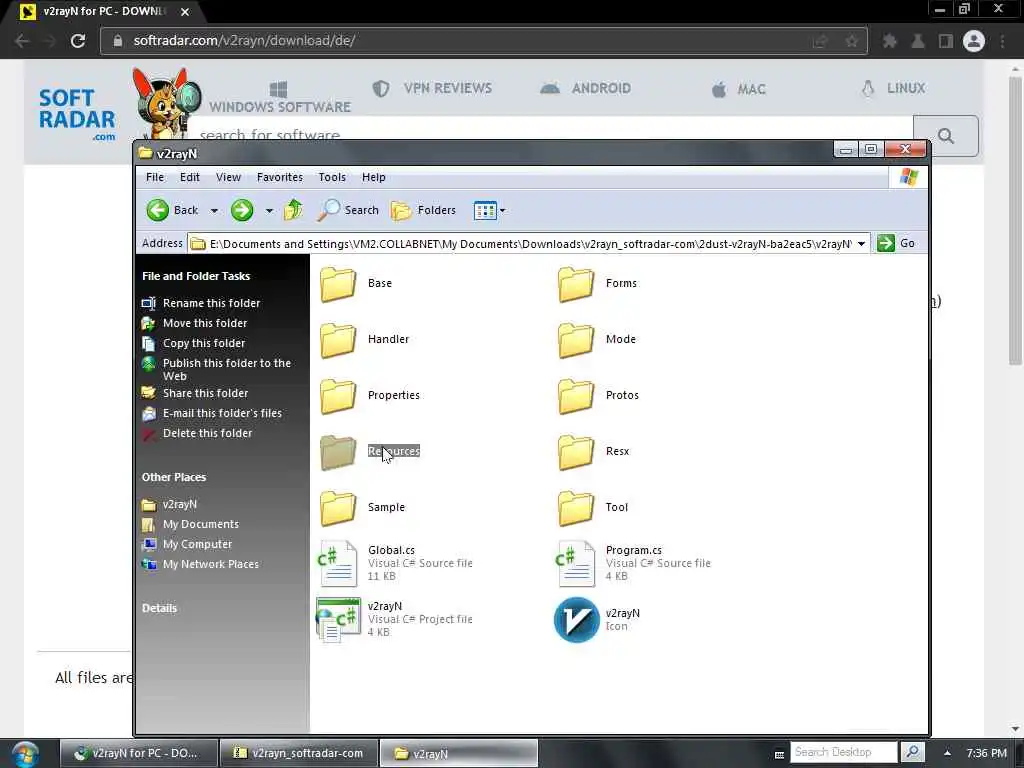Expand the Address bar dropdown
This screenshot has height=768, width=1024.
click(861, 244)
